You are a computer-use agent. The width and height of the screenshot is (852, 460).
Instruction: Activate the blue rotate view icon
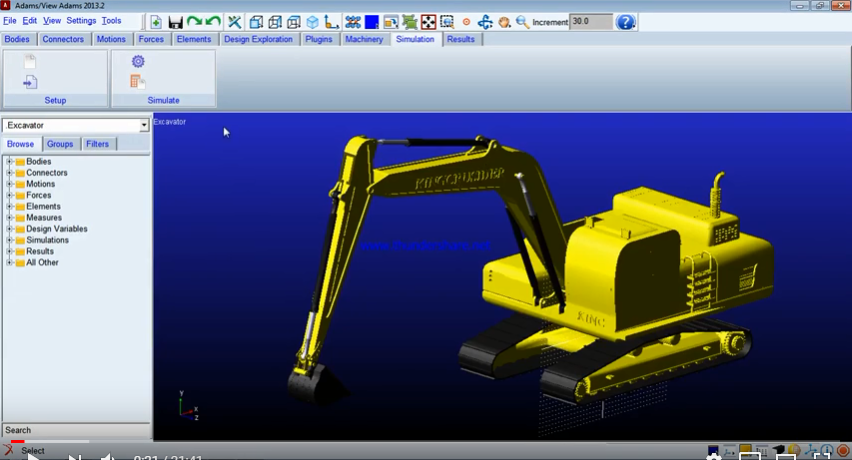485,22
